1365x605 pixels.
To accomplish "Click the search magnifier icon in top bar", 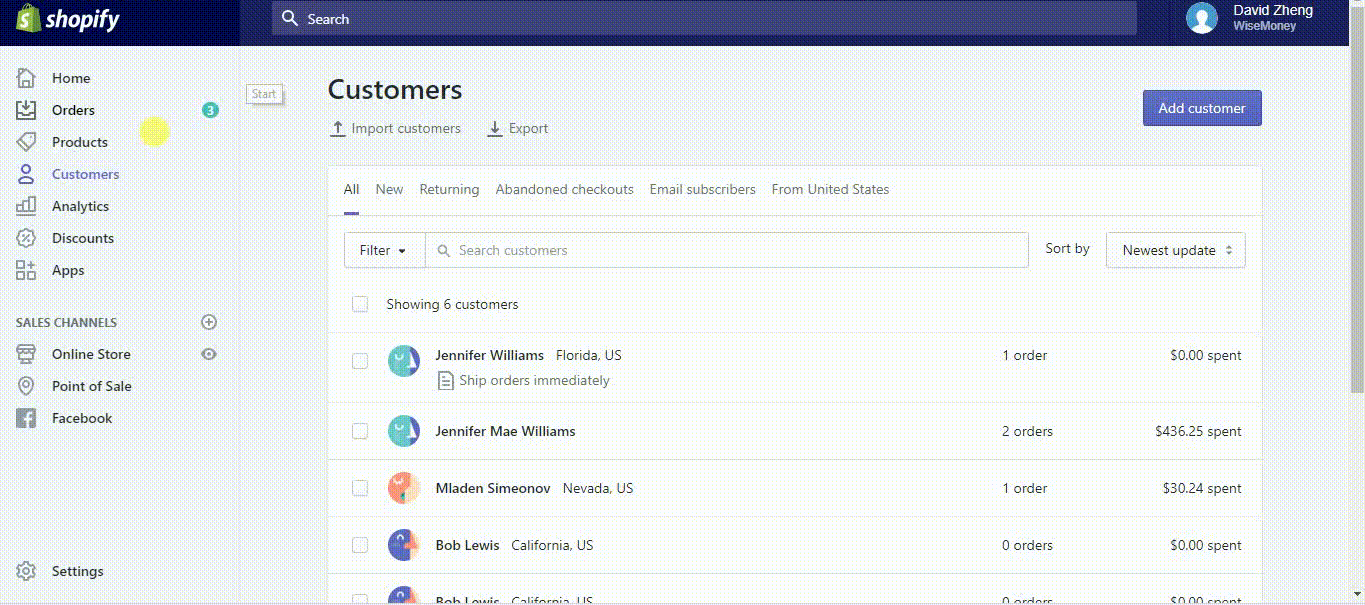I will tap(290, 18).
